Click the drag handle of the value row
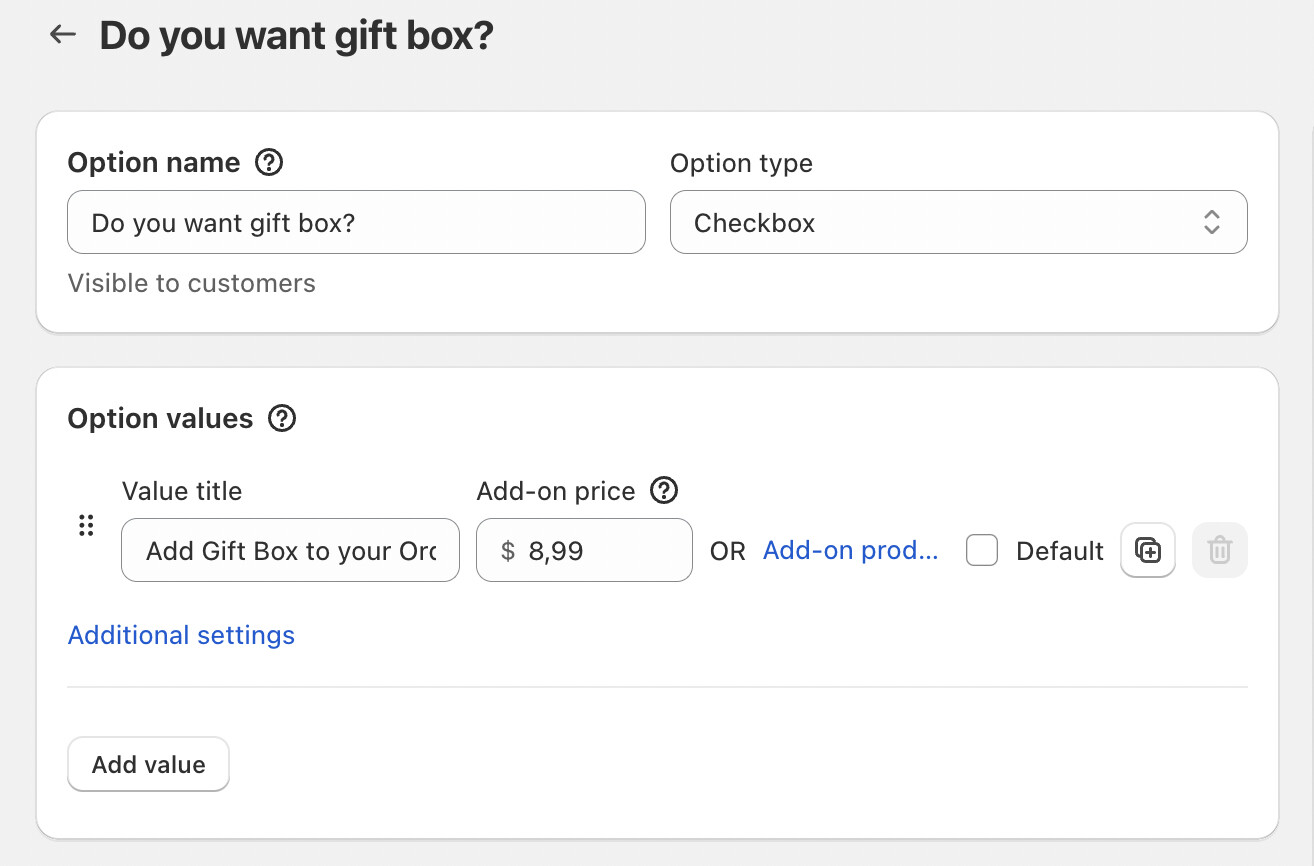The width and height of the screenshot is (1314, 866). tap(86, 525)
